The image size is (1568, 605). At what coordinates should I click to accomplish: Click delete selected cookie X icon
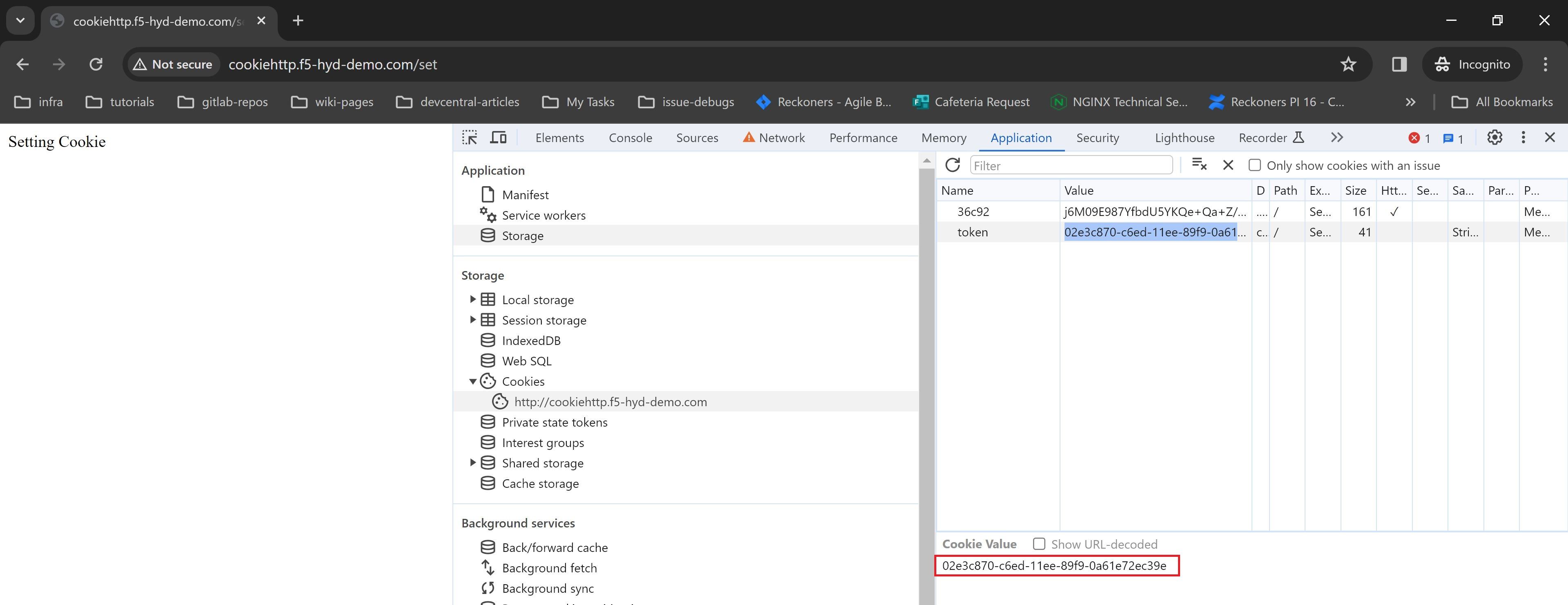coord(1228,165)
